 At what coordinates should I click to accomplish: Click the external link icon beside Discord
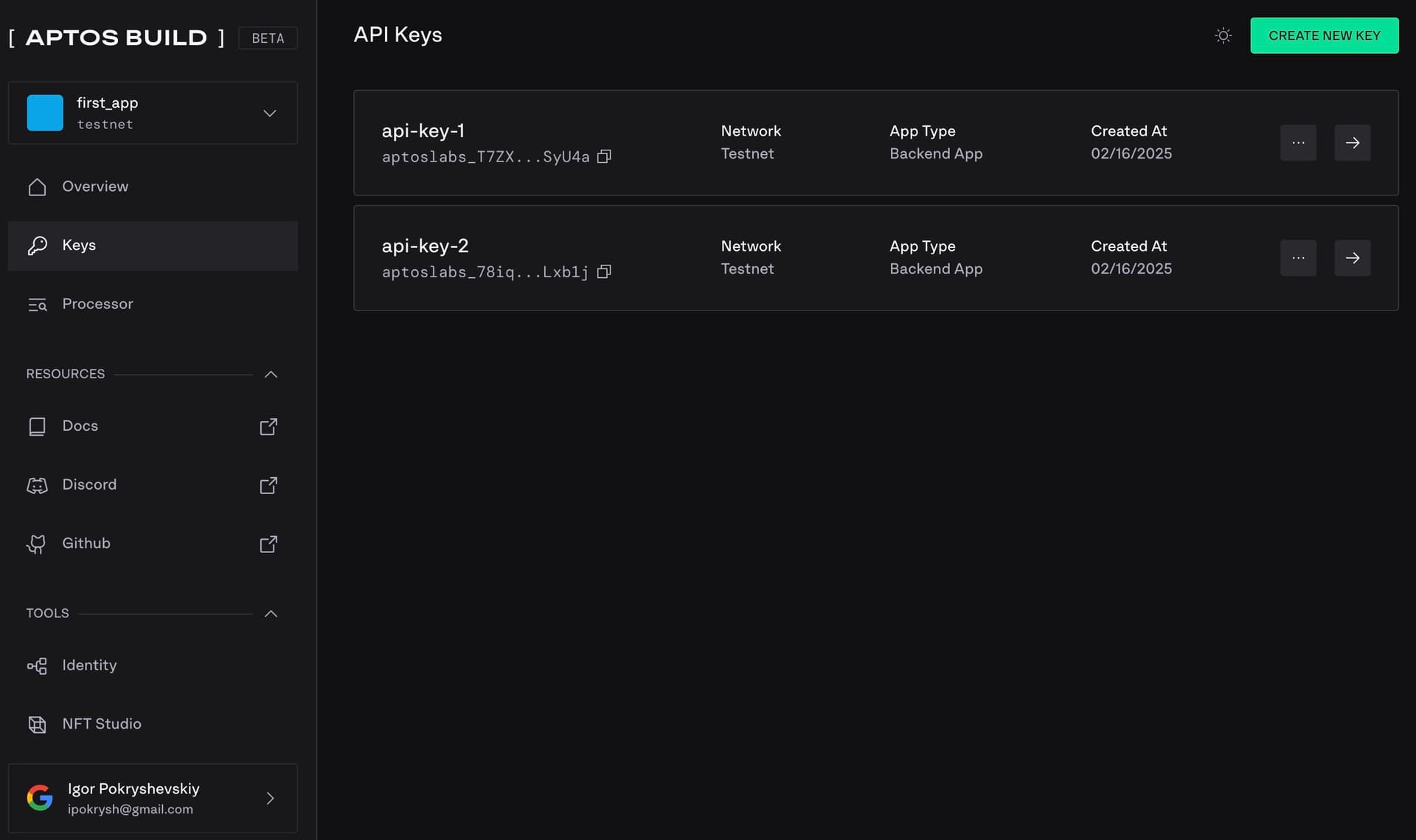point(268,485)
